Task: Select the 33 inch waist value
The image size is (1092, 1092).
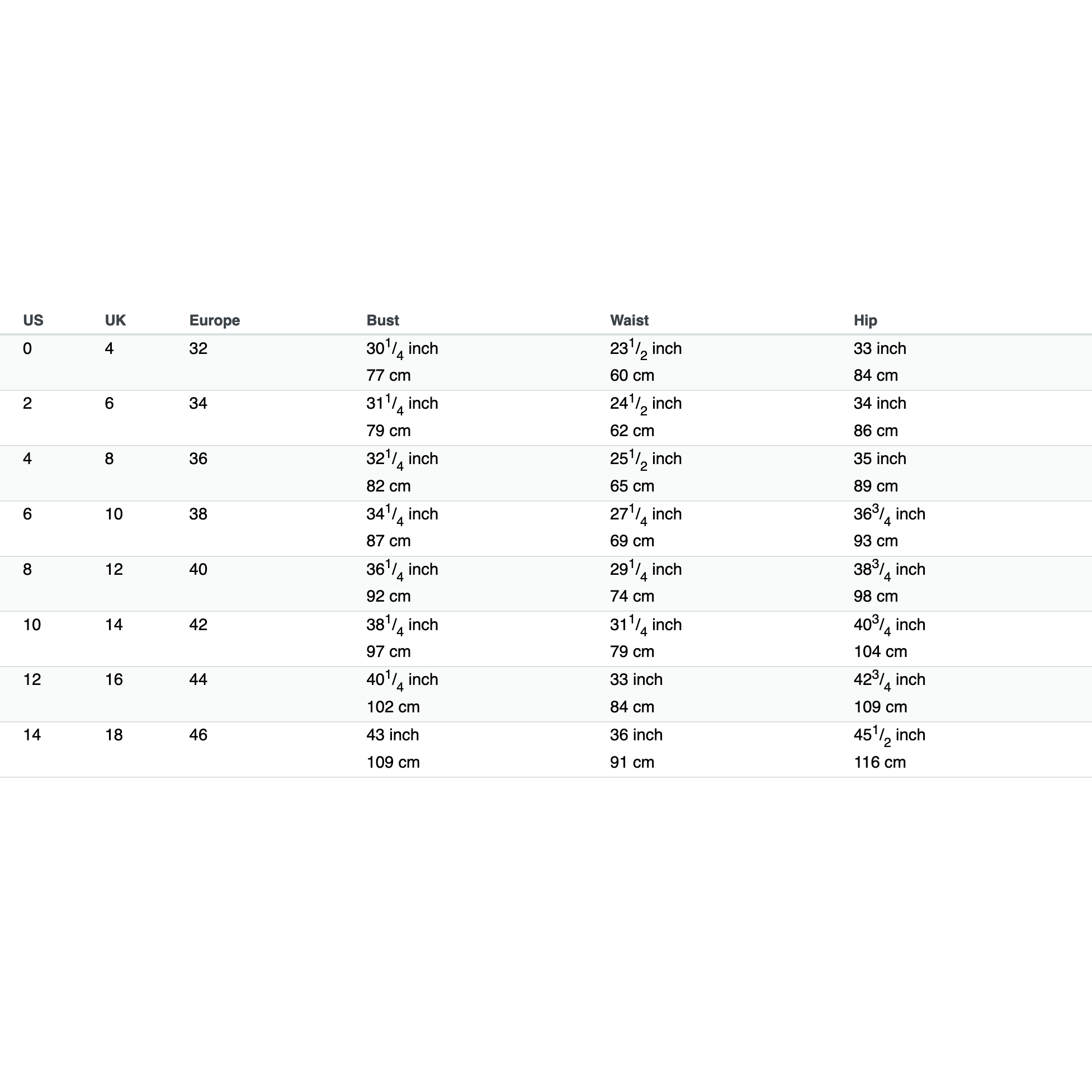Action: coord(636,679)
